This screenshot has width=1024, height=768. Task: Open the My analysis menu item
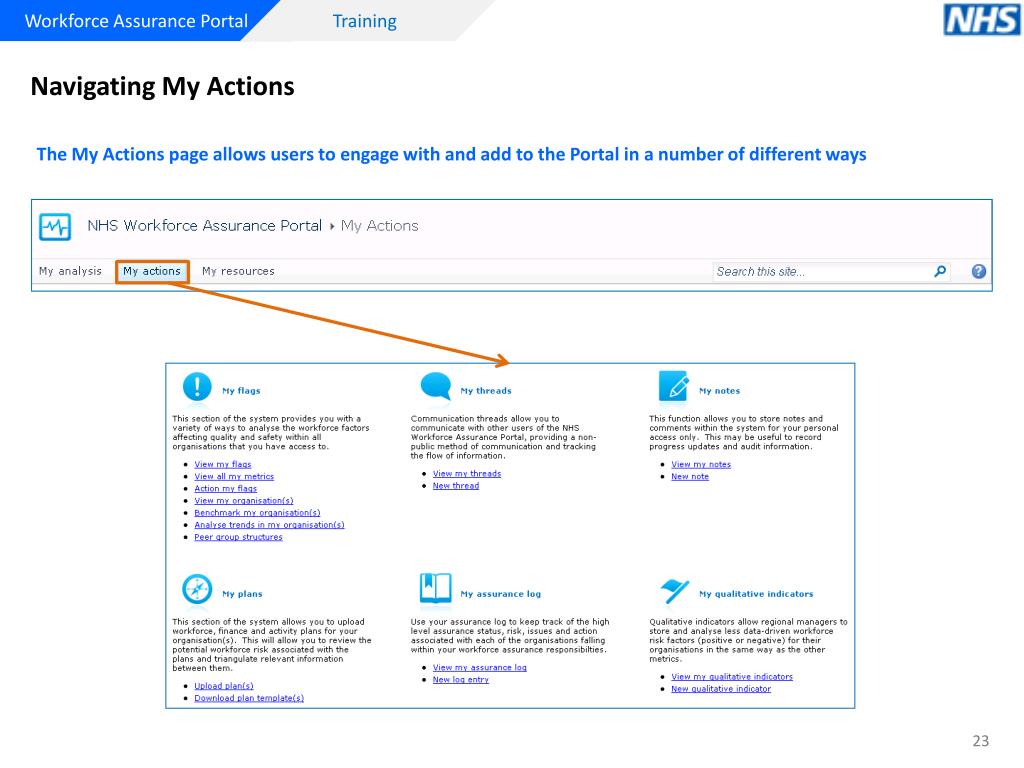[x=71, y=271]
